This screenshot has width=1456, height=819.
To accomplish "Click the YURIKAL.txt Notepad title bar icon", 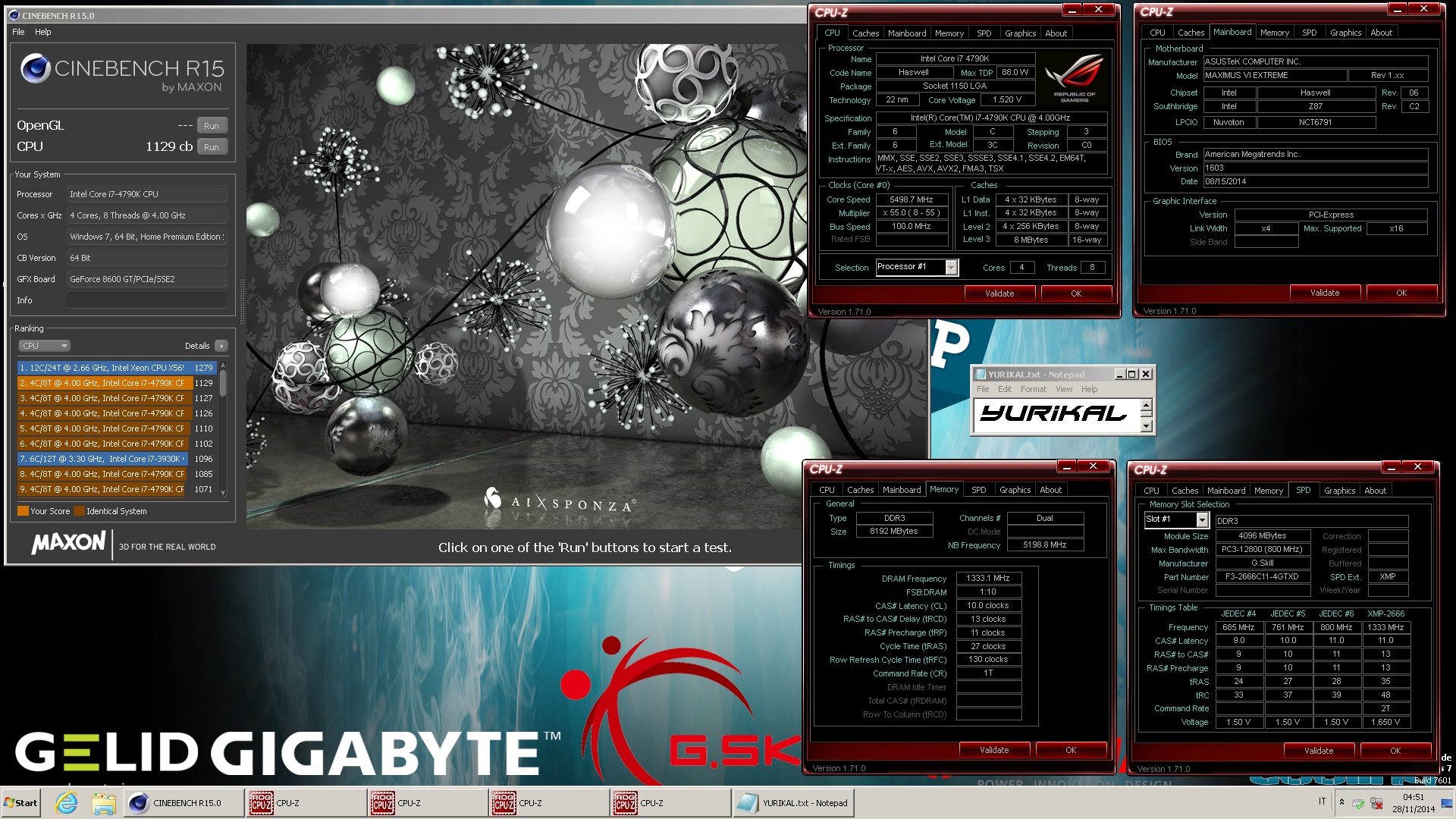I will [981, 374].
